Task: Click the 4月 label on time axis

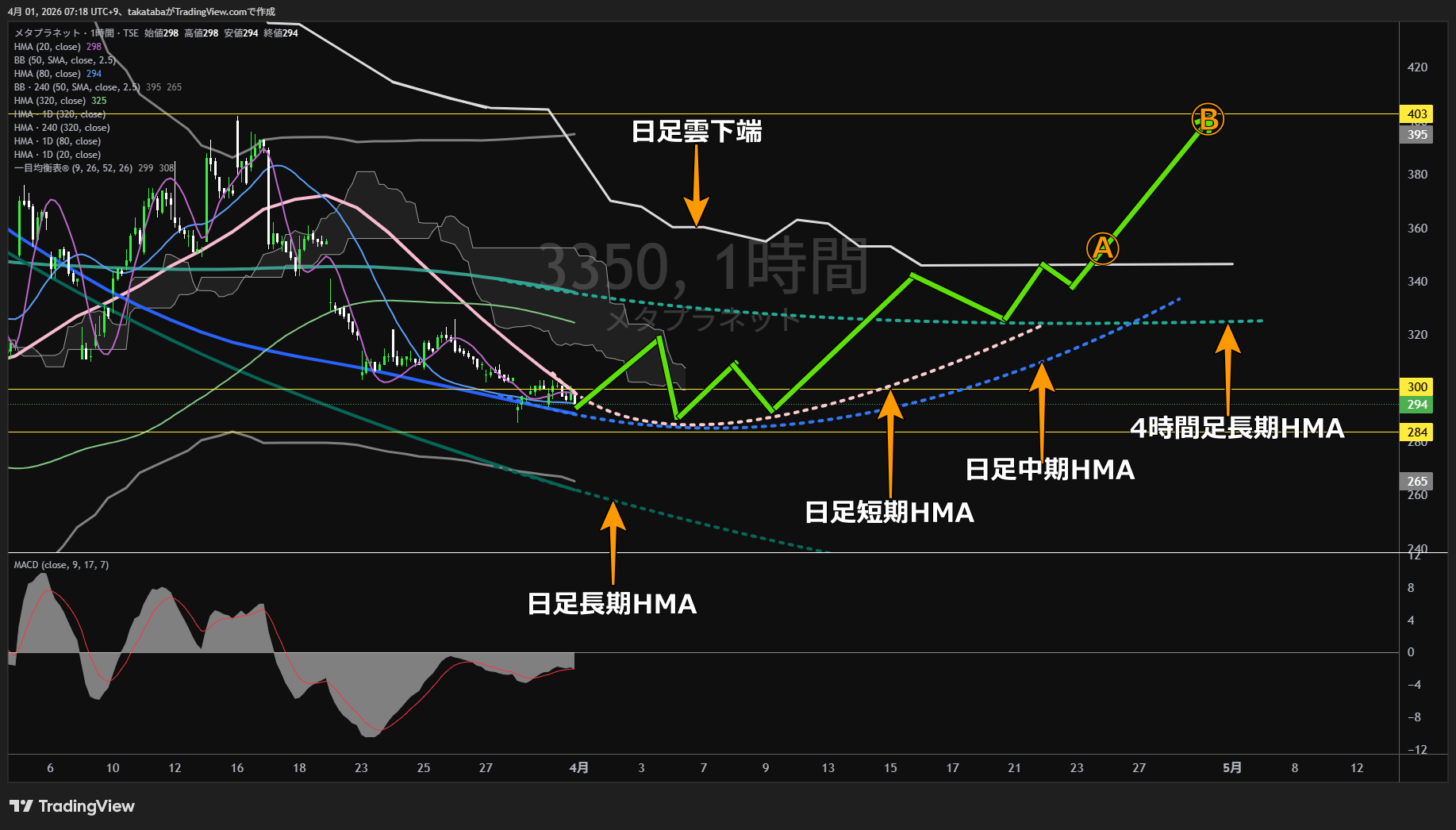Action: tap(579, 767)
